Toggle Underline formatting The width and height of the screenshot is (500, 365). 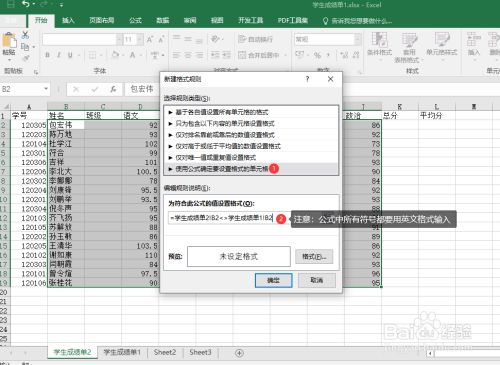70,55
